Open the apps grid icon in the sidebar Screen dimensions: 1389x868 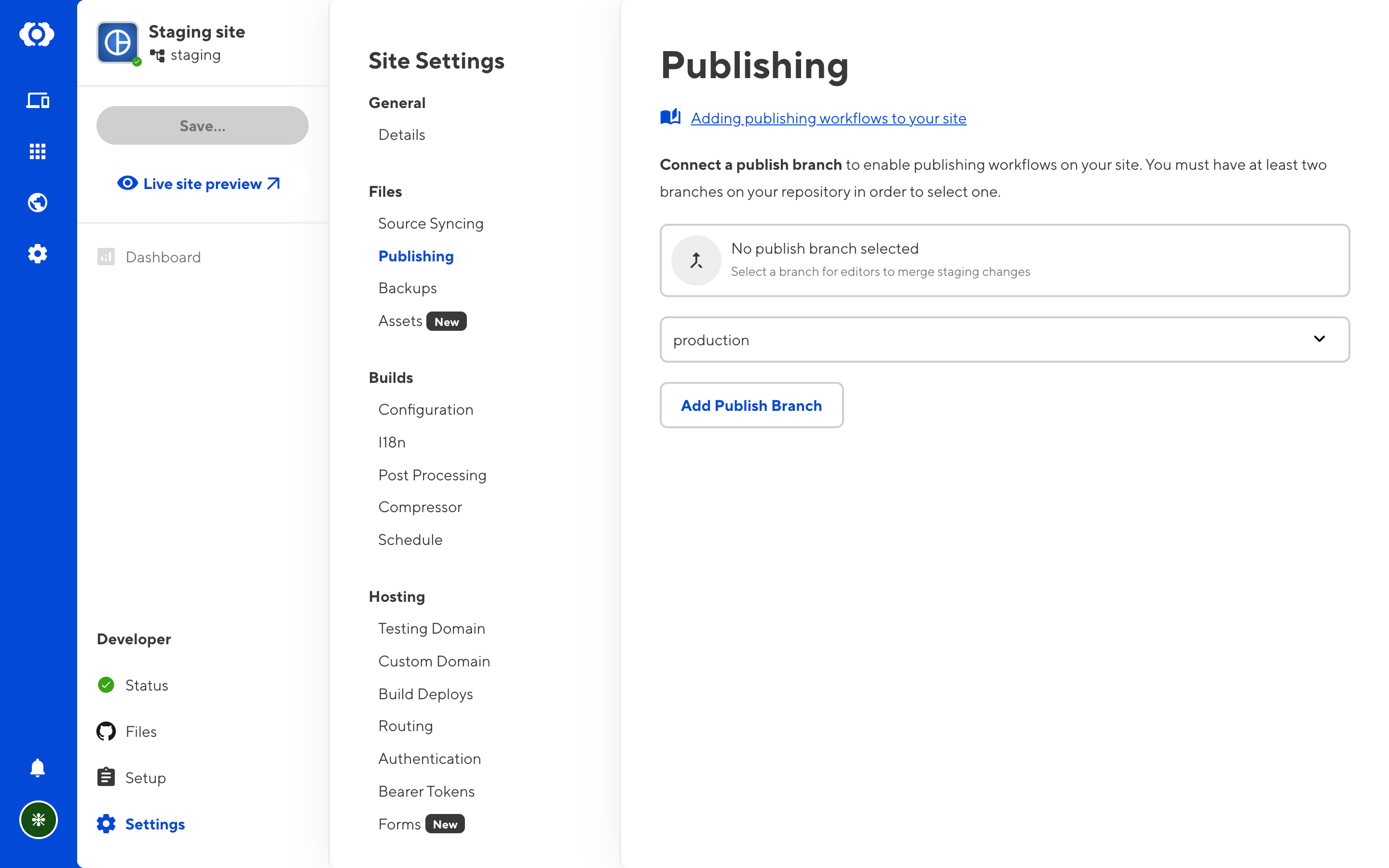pyautogui.click(x=37, y=151)
